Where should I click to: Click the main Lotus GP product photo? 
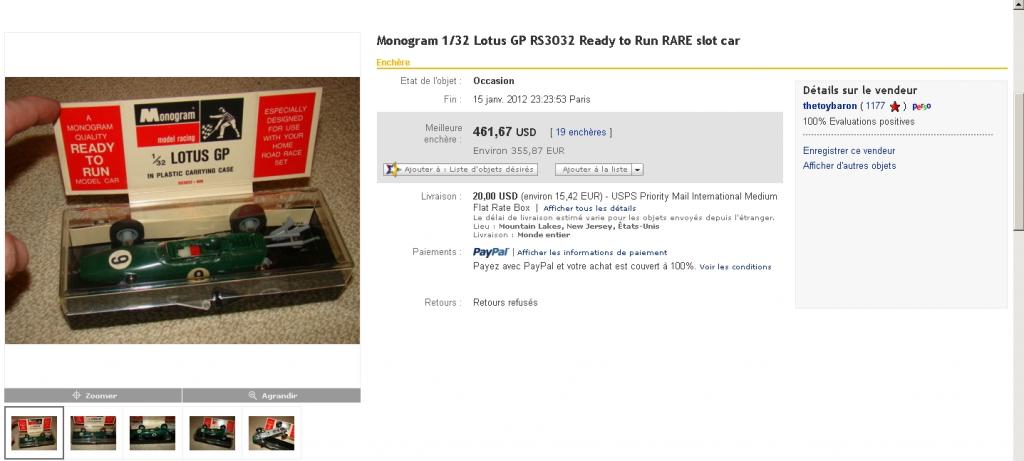tap(182, 210)
